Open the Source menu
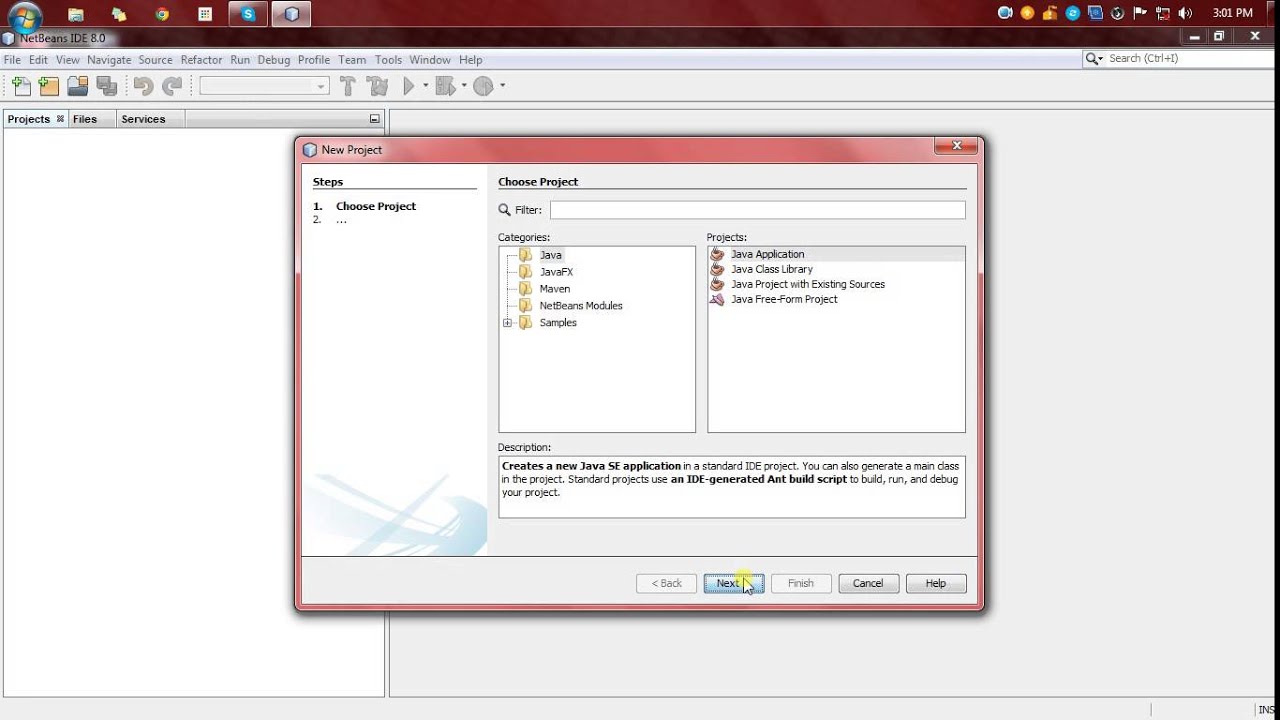The width and height of the screenshot is (1280, 720). (155, 60)
